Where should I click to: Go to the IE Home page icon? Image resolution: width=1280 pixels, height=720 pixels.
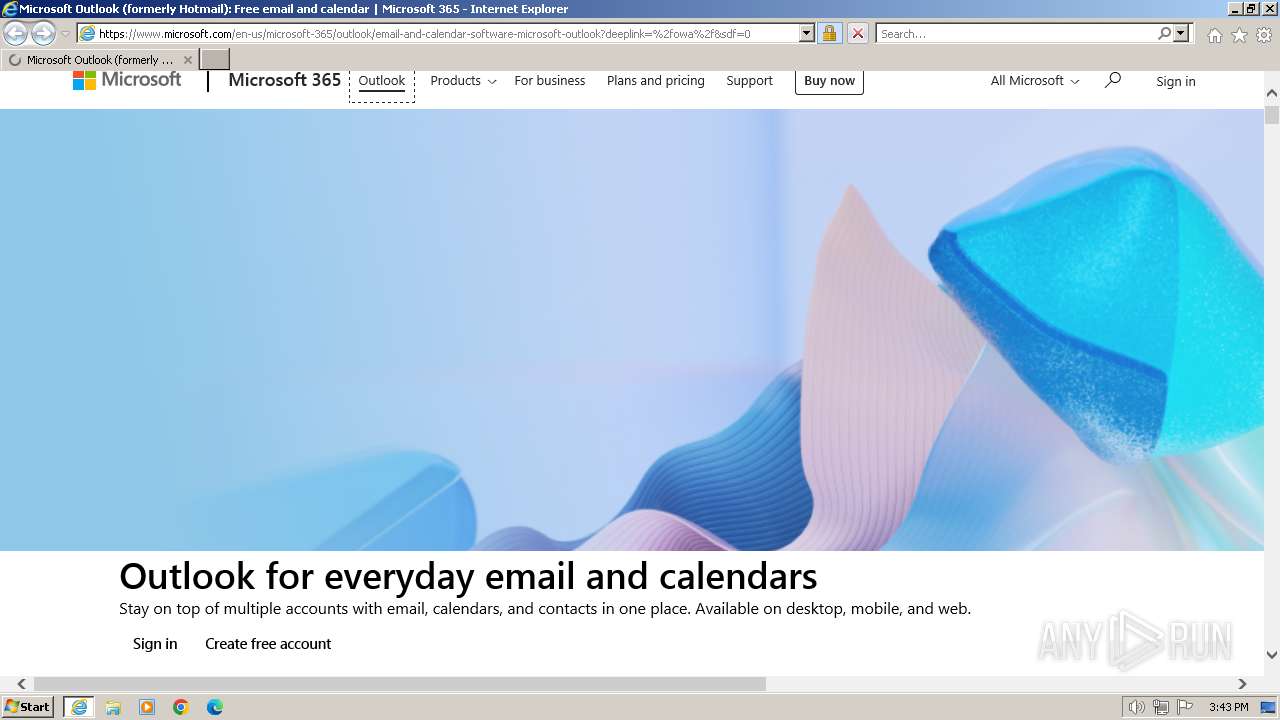point(1214,35)
